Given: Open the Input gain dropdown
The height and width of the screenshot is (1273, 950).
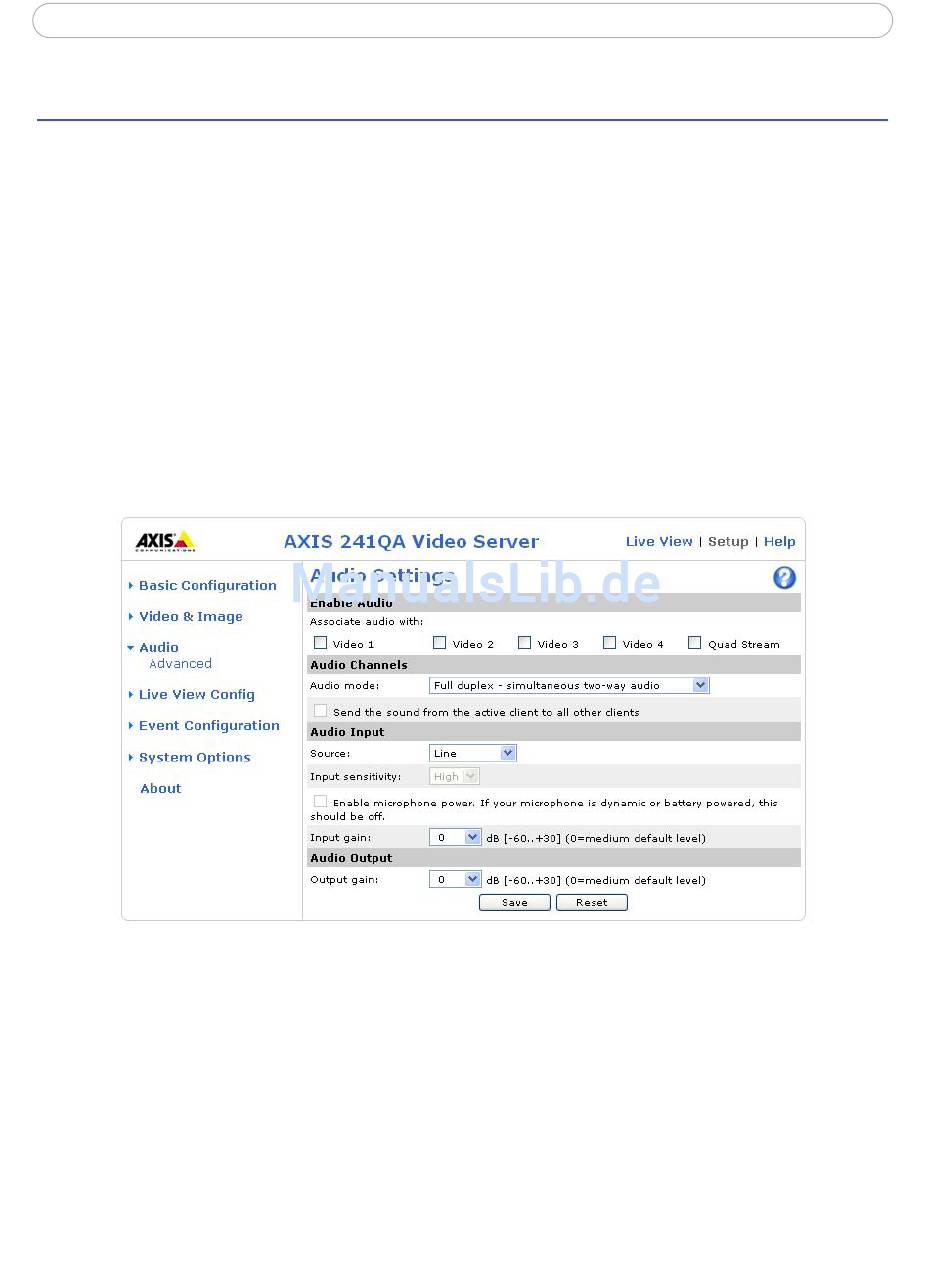Looking at the screenshot, I should click(x=456, y=837).
